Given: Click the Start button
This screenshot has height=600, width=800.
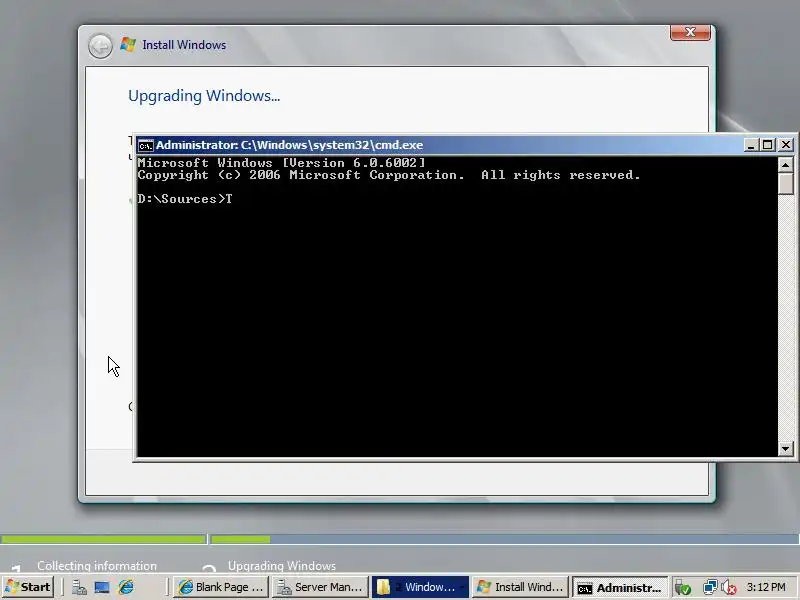Looking at the screenshot, I should 28,587.
